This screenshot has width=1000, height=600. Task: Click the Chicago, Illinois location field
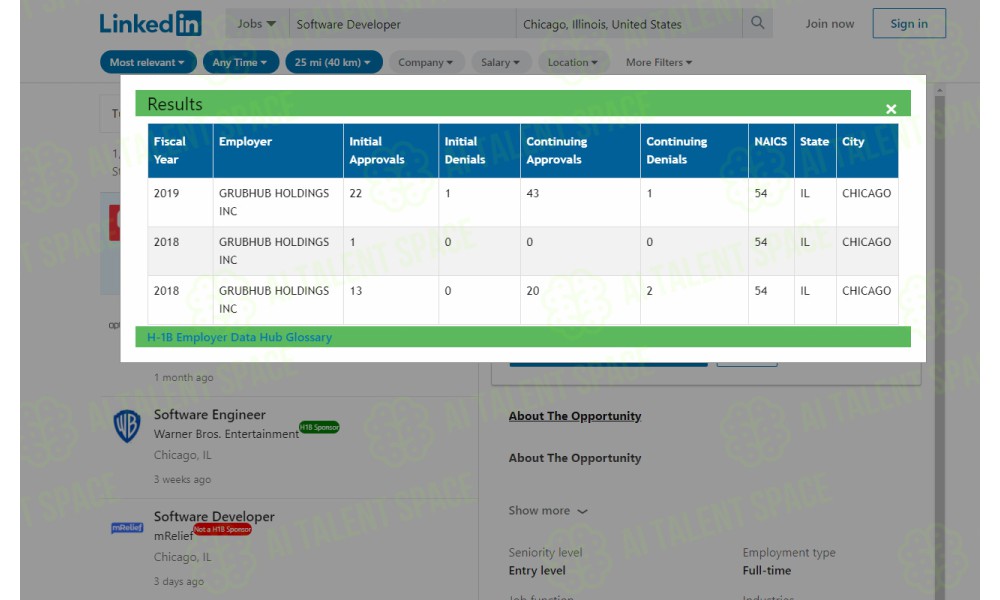[x=628, y=24]
